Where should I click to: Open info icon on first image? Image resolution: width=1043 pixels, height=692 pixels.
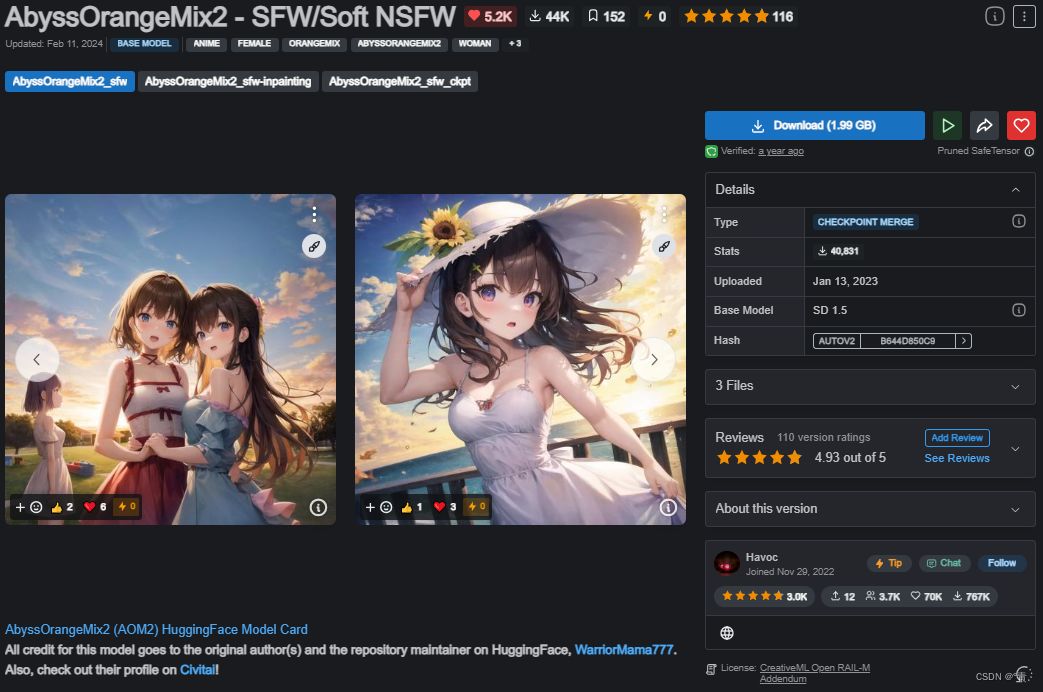tap(318, 508)
